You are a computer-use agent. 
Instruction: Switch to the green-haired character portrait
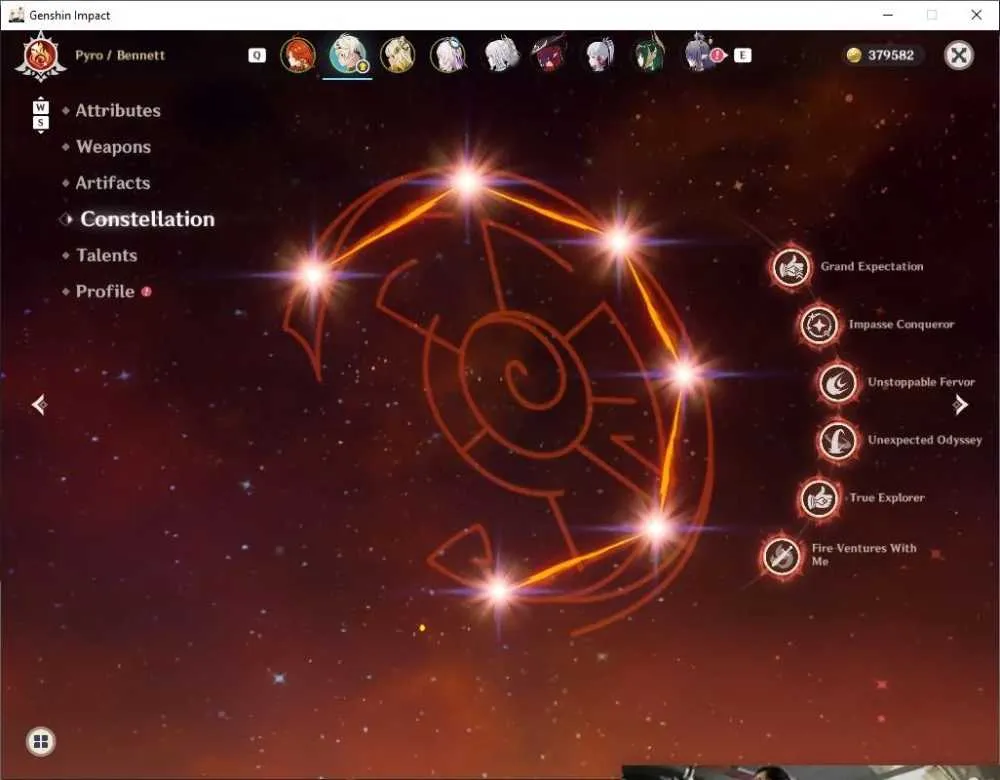point(649,55)
